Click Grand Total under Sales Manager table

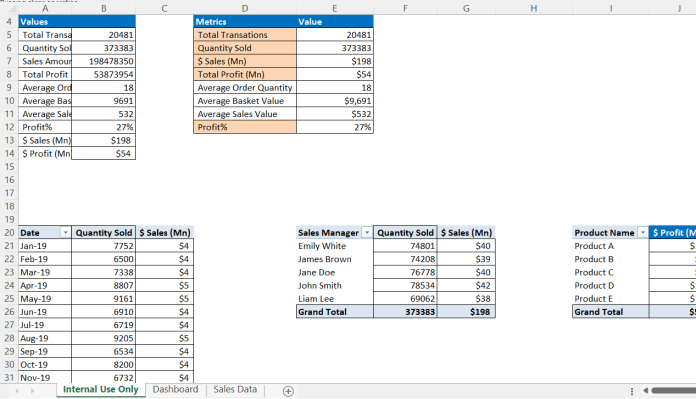tap(335, 312)
